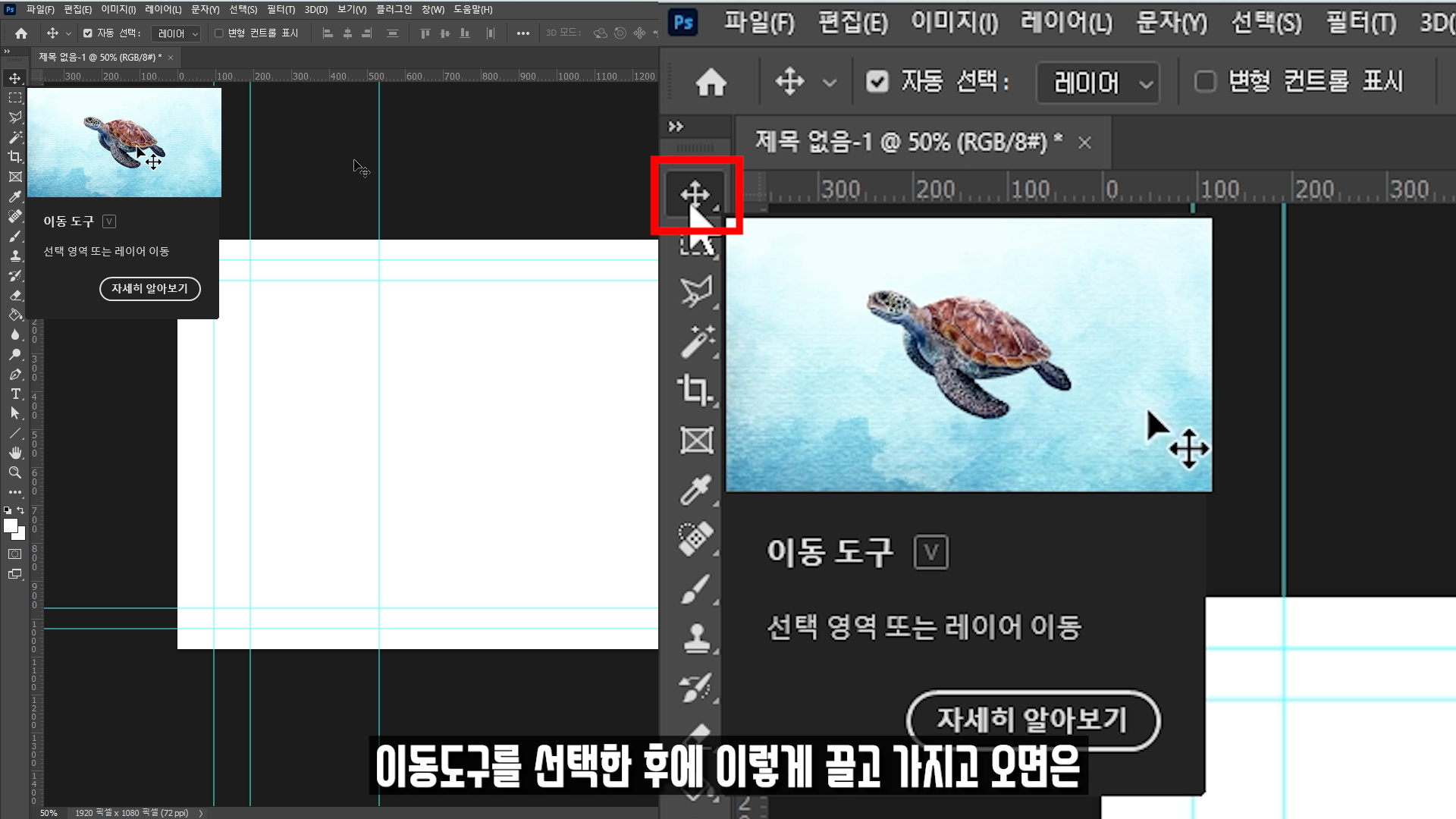Toggle the 자동 선택 checkbox
Image resolution: width=1456 pixels, height=819 pixels.
click(88, 33)
